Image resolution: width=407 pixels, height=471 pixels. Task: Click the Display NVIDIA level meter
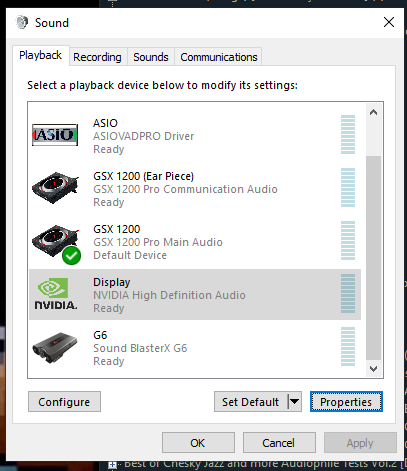click(348, 294)
